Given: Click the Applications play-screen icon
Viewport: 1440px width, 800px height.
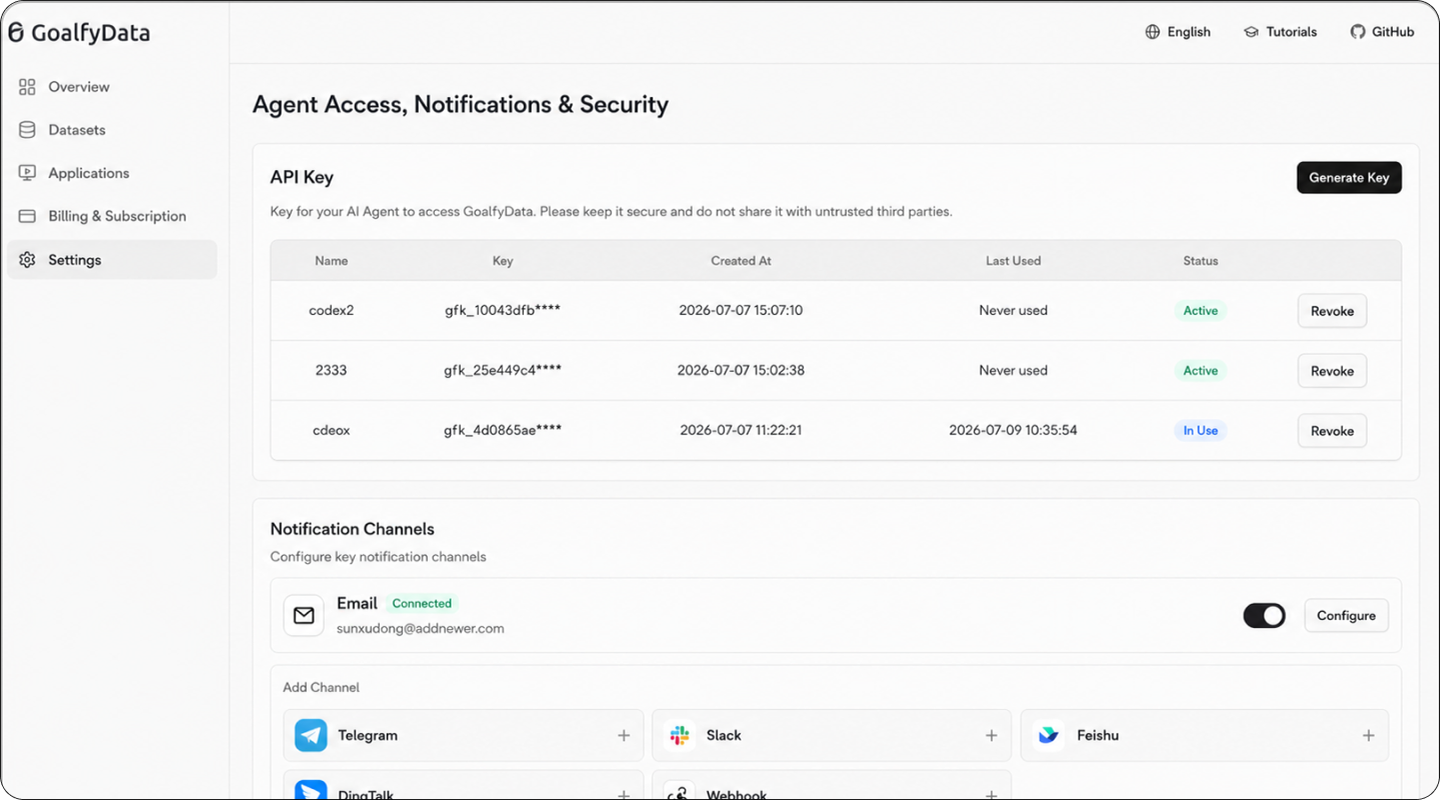Looking at the screenshot, I should pos(27,173).
